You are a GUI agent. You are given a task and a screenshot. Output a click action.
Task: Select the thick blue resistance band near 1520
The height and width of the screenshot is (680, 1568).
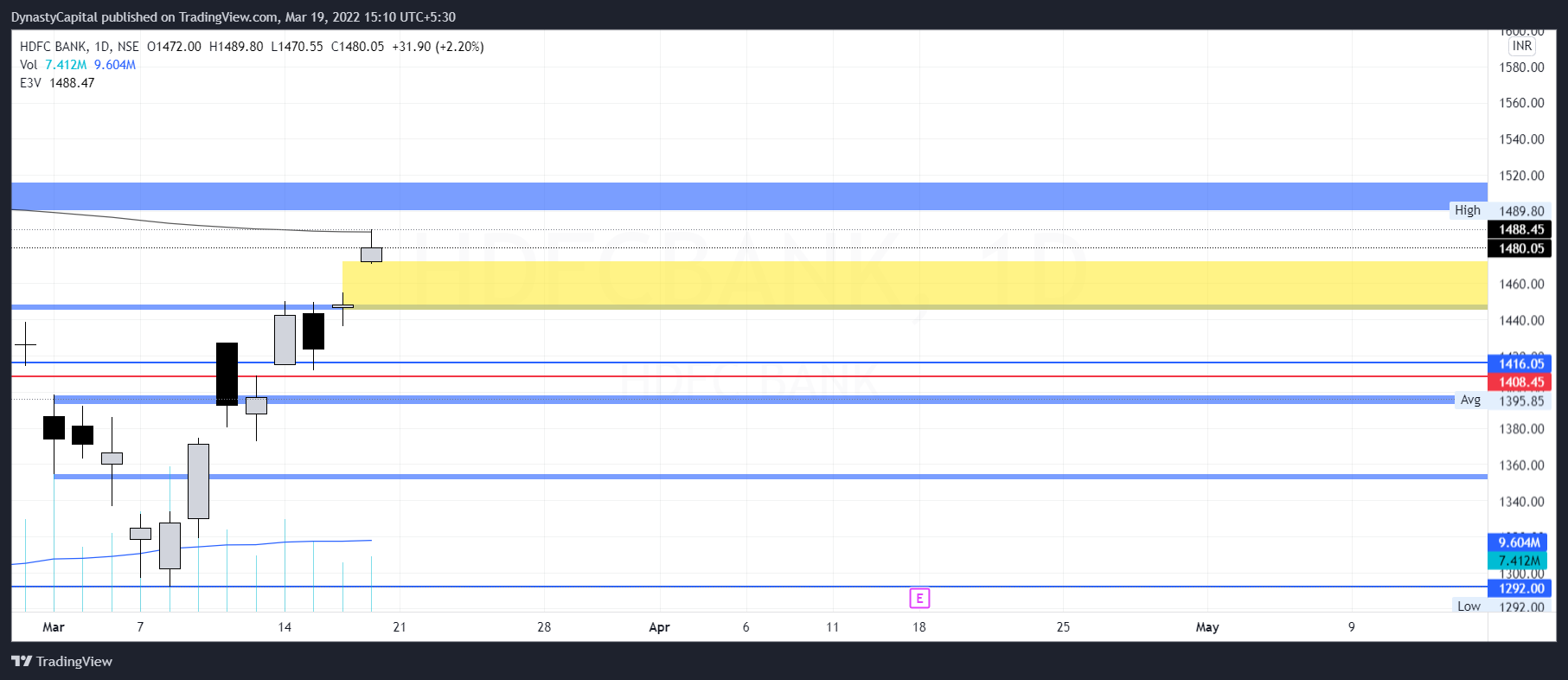click(749, 196)
